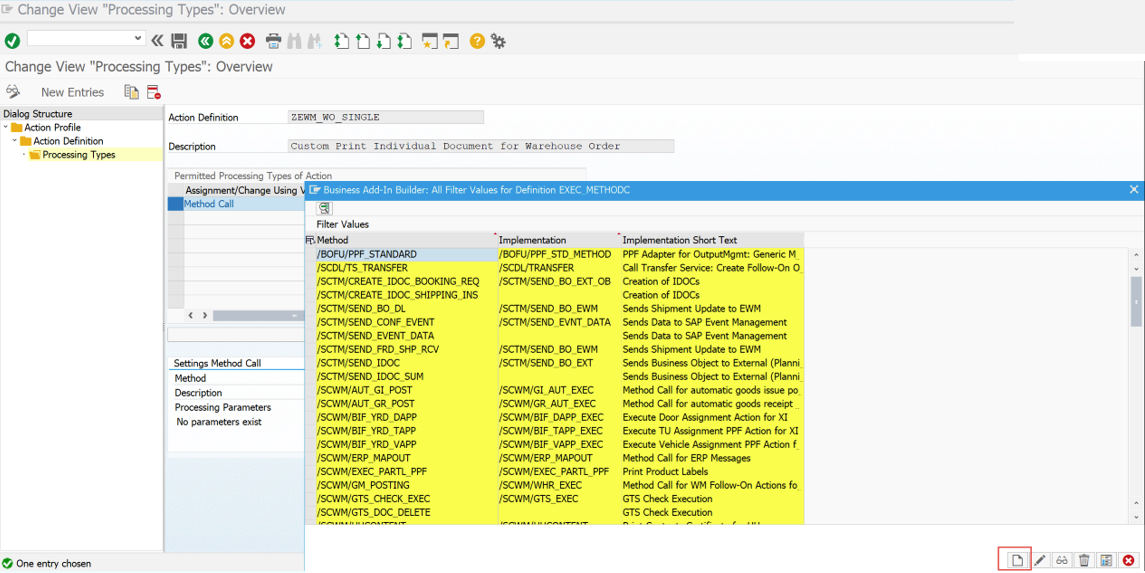Open customize local layout gear icon

[x=498, y=41]
